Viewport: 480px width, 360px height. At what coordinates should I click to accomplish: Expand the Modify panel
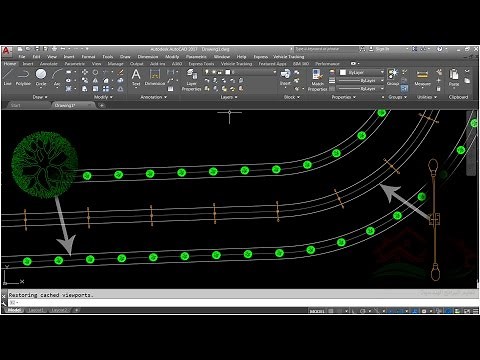103,97
